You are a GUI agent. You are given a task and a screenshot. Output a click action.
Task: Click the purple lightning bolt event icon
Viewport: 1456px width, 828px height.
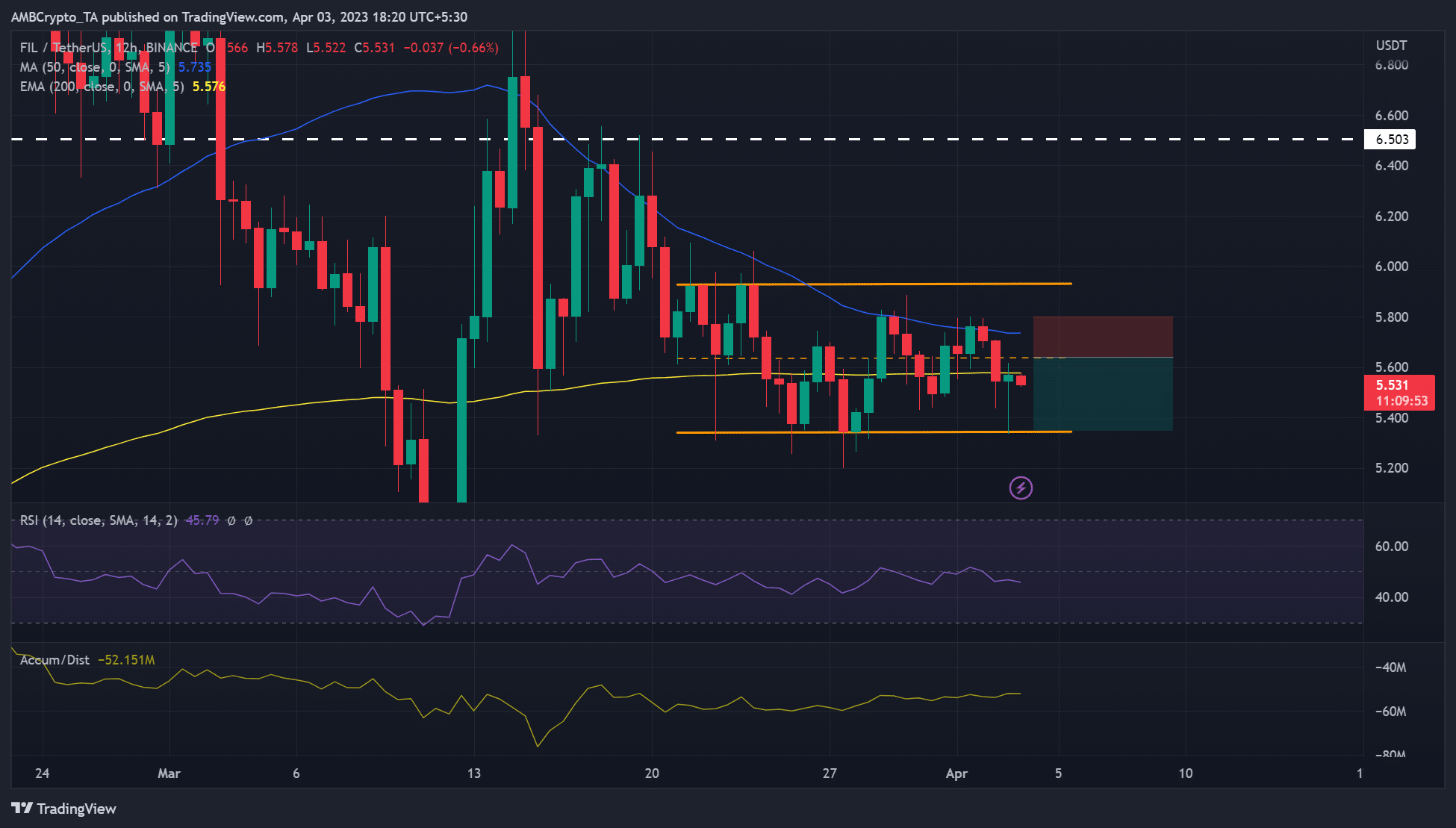[1021, 488]
